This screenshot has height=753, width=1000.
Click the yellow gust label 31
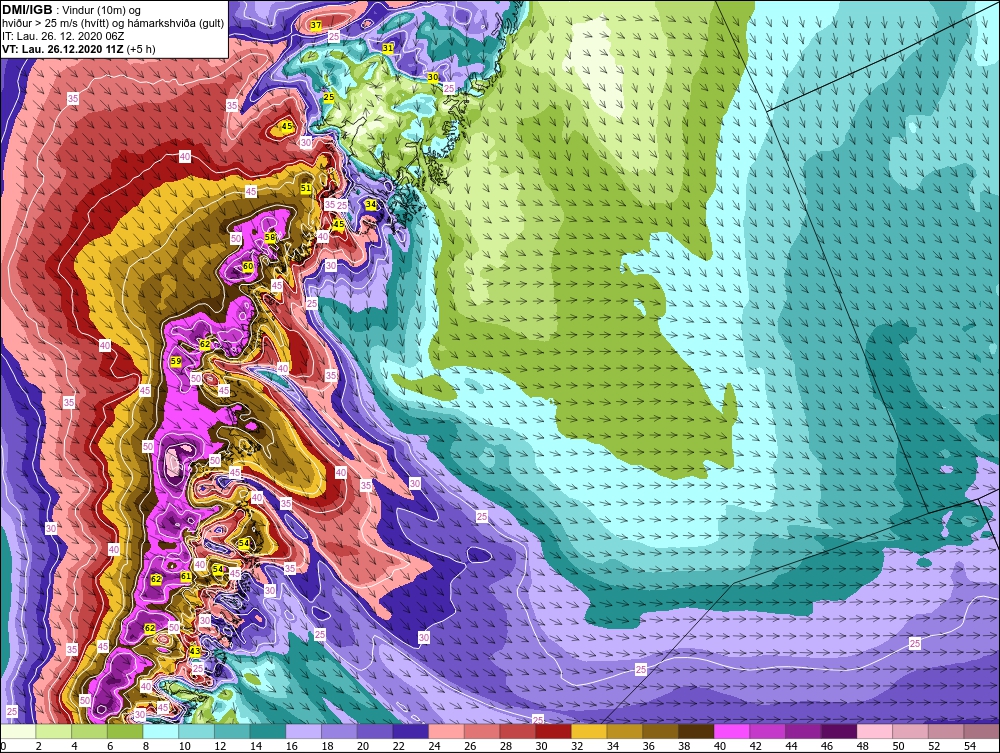click(x=388, y=48)
